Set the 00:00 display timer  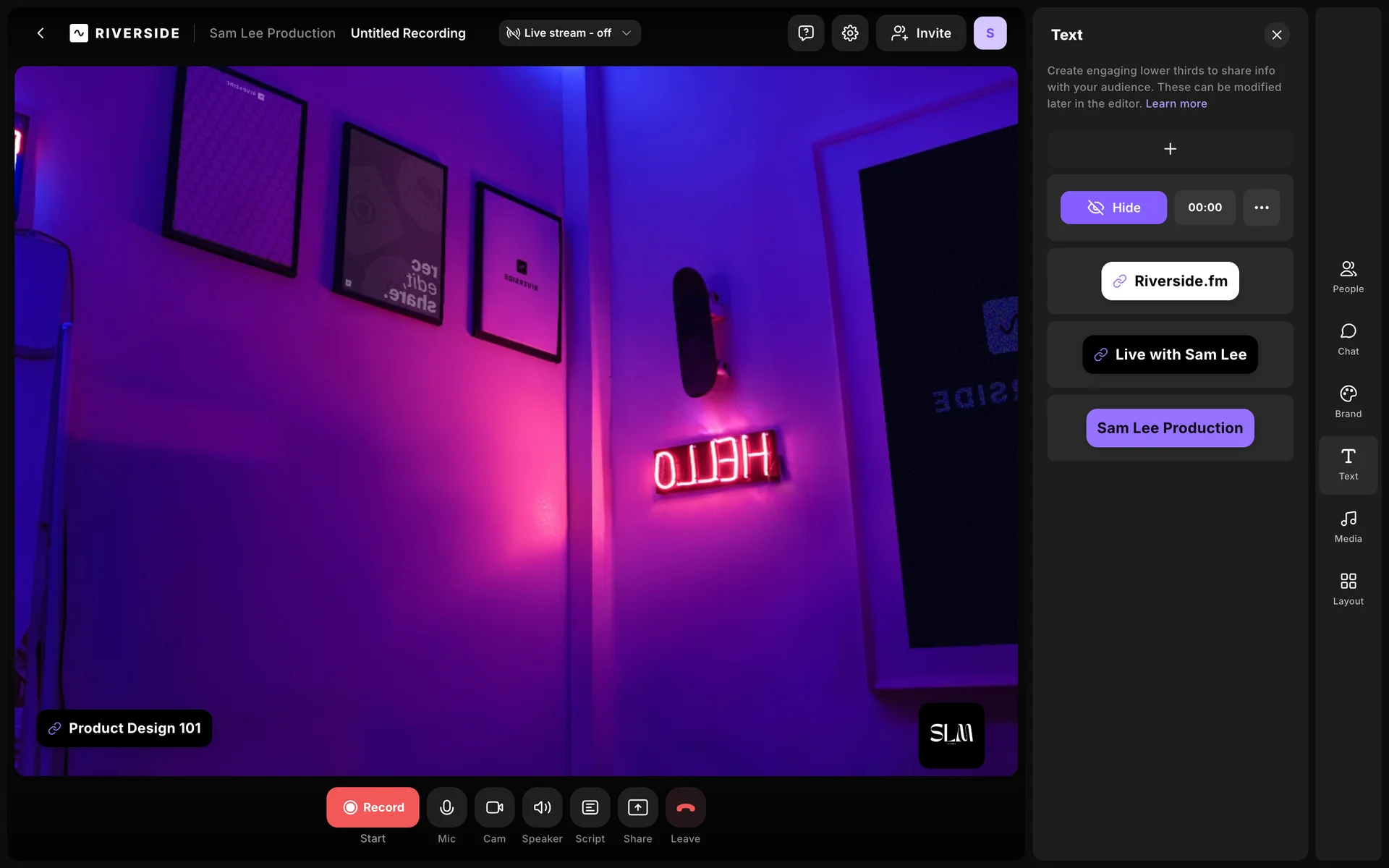click(1205, 208)
